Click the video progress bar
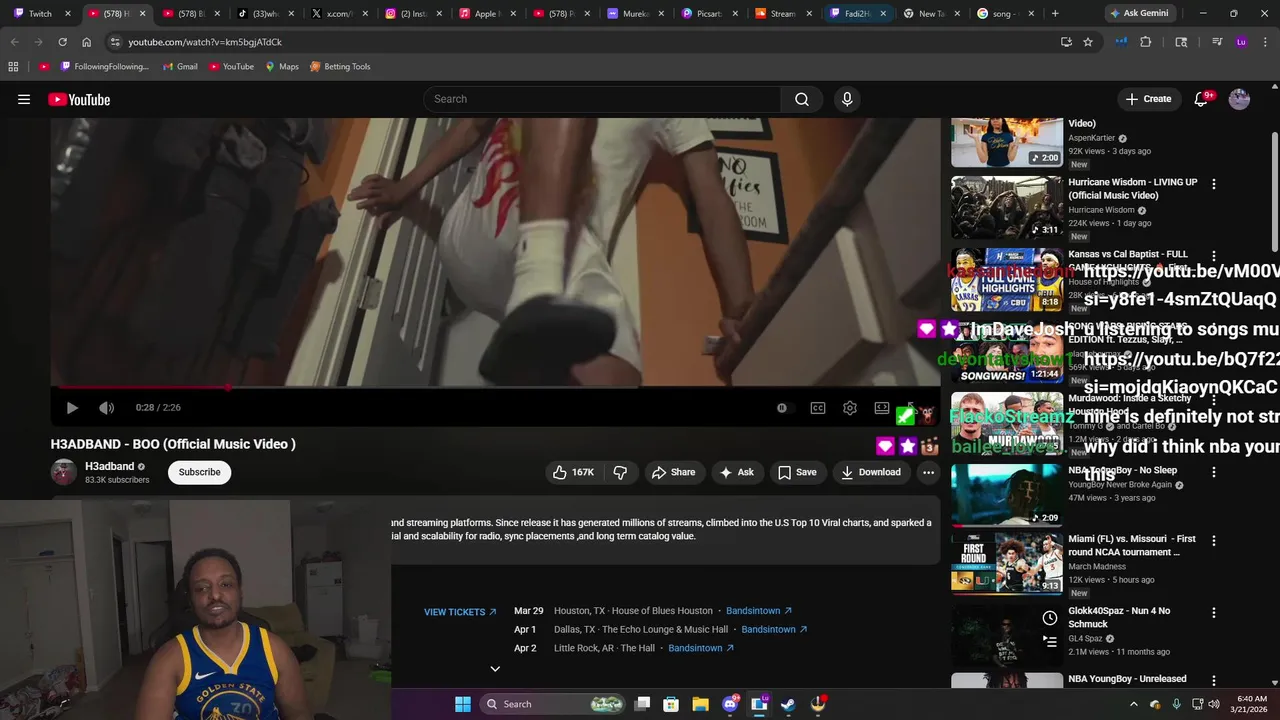Image resolution: width=1280 pixels, height=720 pixels. 495,387
